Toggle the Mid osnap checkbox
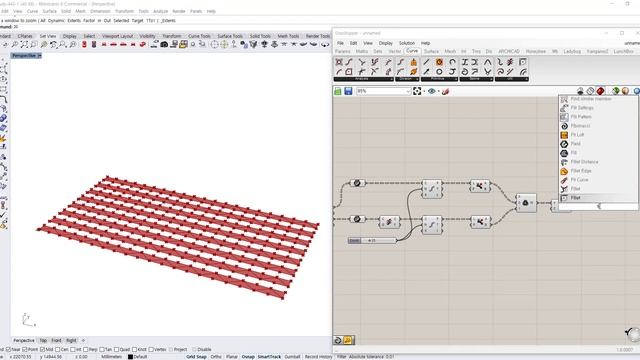 point(42,349)
